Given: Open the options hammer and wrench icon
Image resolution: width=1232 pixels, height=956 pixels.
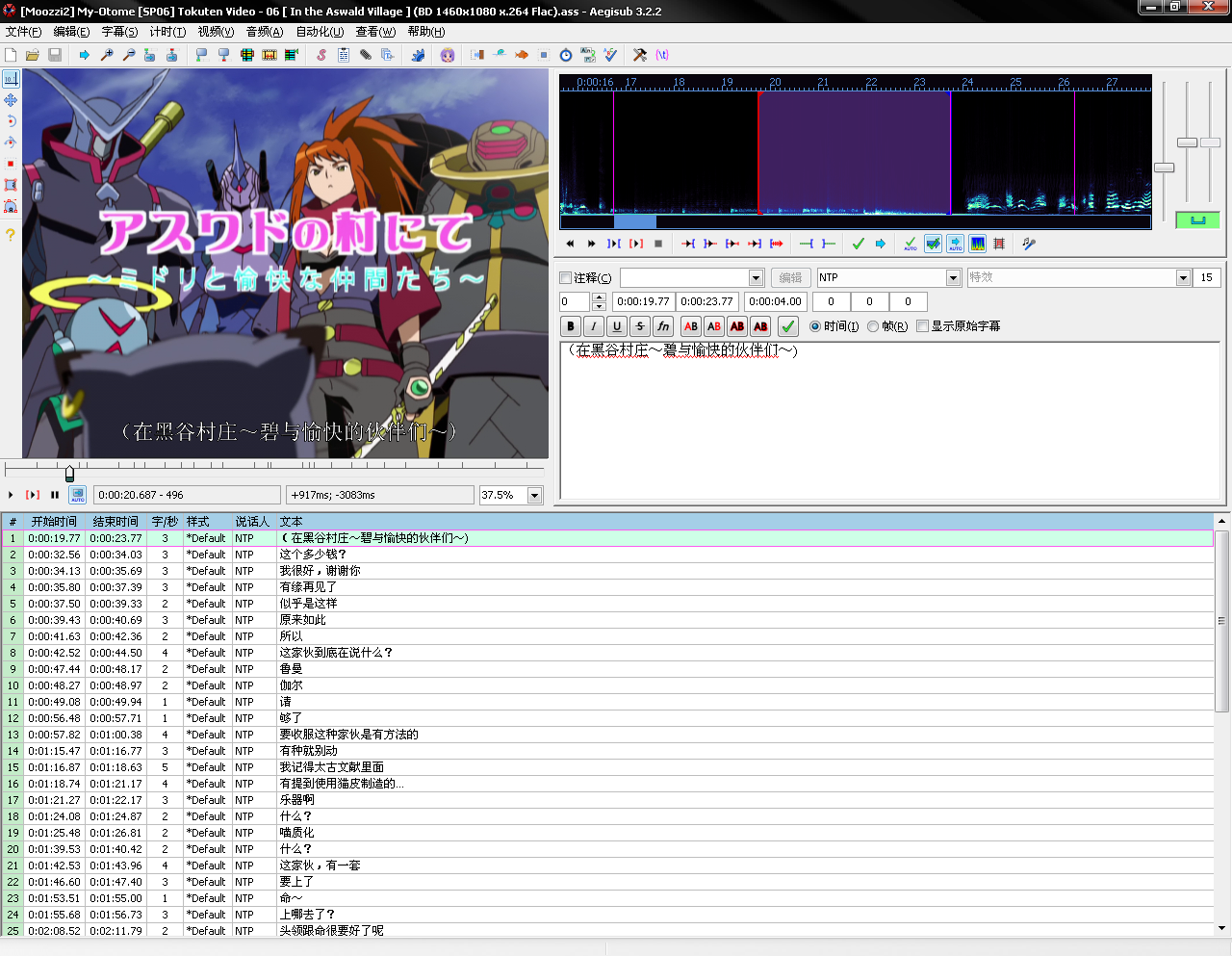Looking at the screenshot, I should pyautogui.click(x=639, y=55).
